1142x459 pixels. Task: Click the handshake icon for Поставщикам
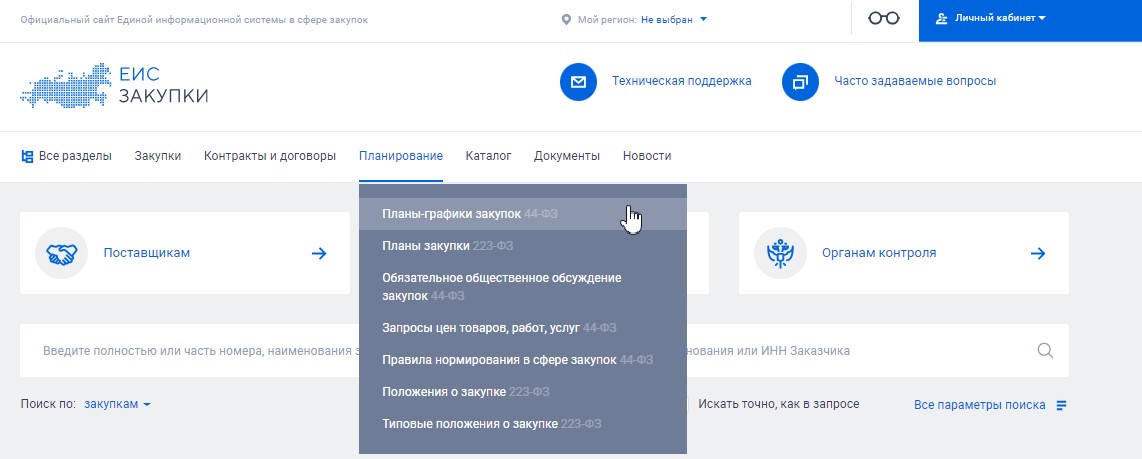point(61,254)
